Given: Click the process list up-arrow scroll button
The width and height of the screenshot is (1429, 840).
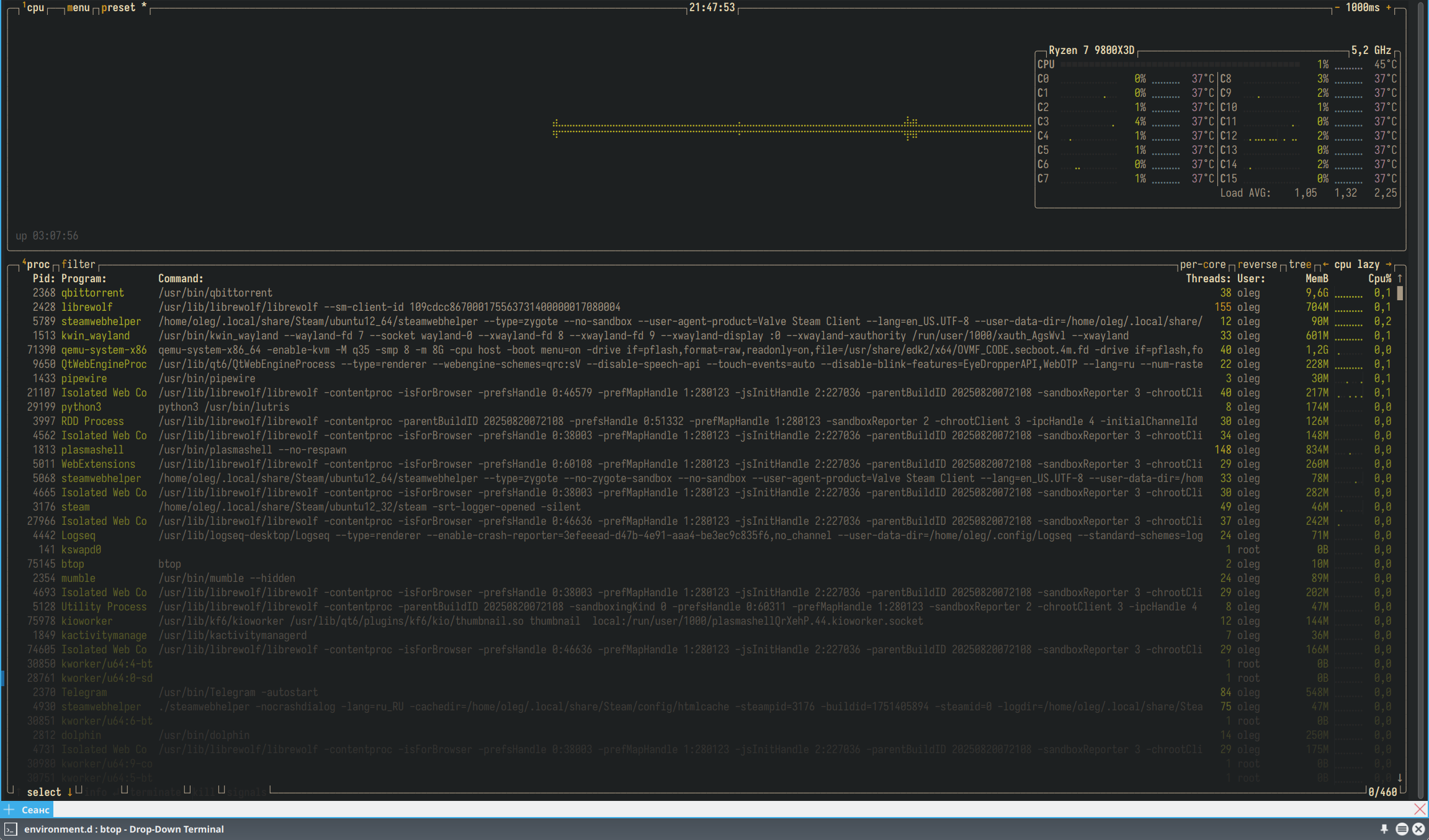Looking at the screenshot, I should pos(1400,279).
